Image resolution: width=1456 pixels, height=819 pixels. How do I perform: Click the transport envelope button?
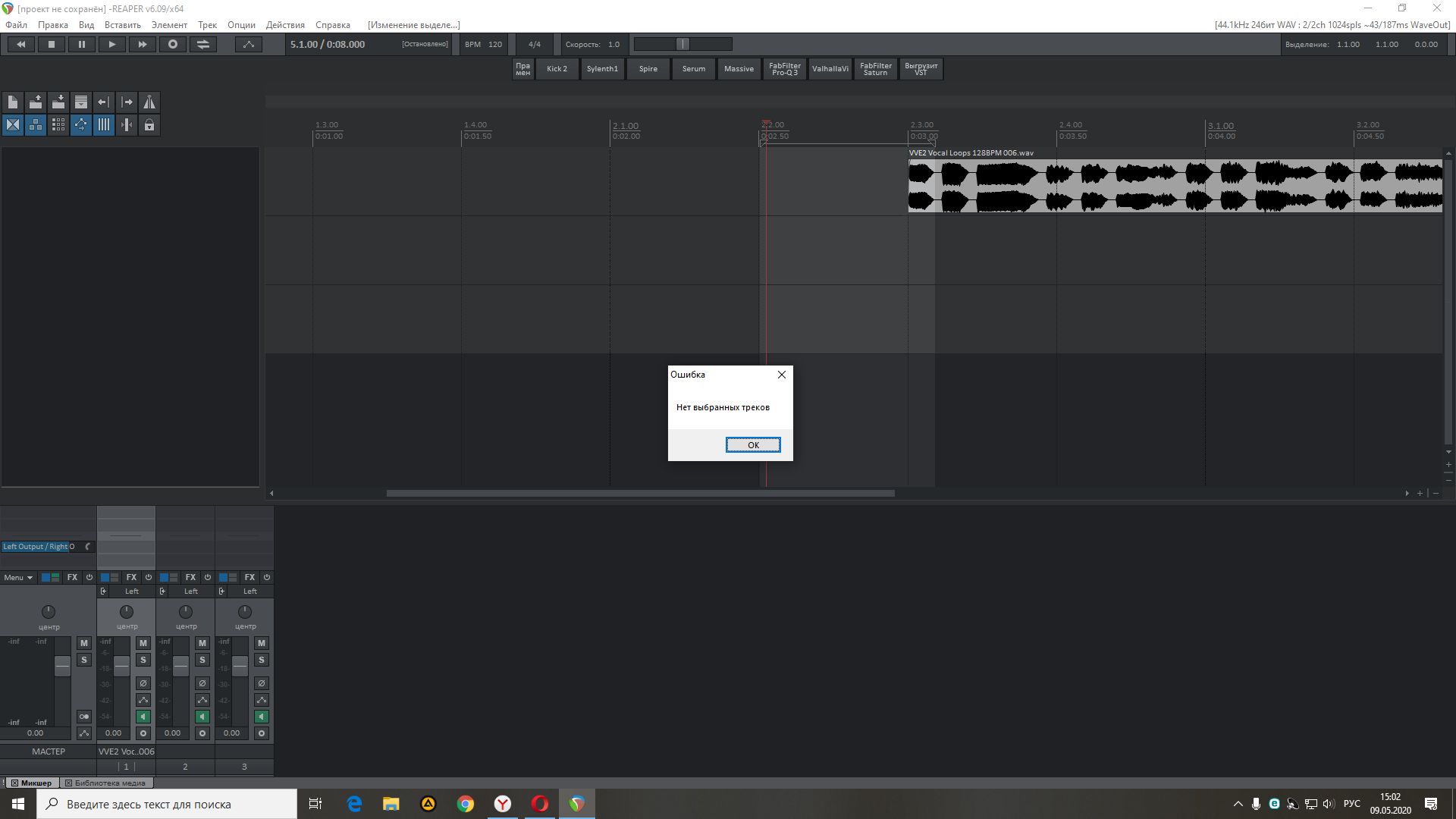click(x=248, y=45)
